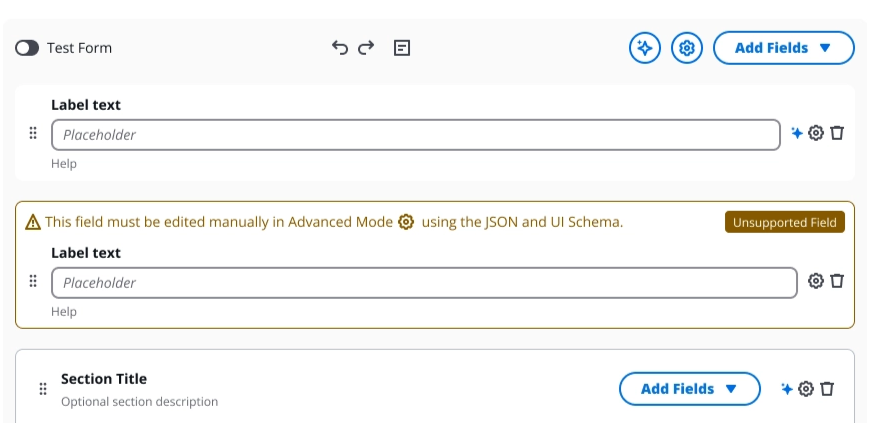Image resolution: width=880 pixels, height=423 pixels.
Task: Toggle the Test Form switch
Action: [27, 48]
